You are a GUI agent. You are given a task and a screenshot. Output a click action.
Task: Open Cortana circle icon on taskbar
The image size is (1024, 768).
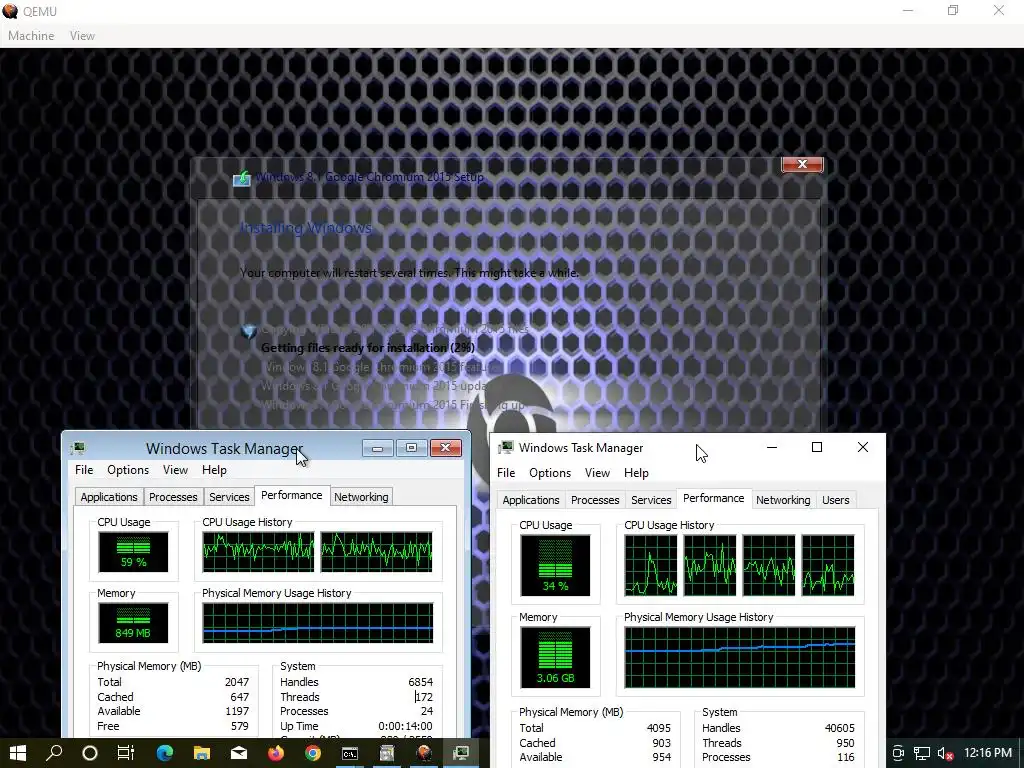coord(90,753)
